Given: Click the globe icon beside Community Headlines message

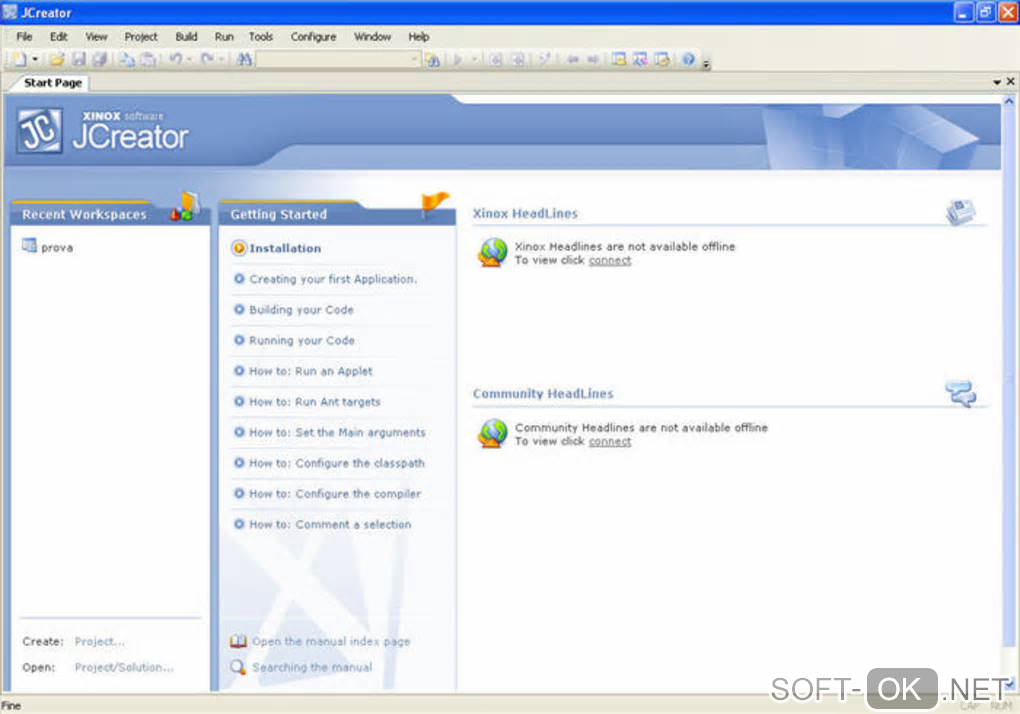Looking at the screenshot, I should pos(492,433).
